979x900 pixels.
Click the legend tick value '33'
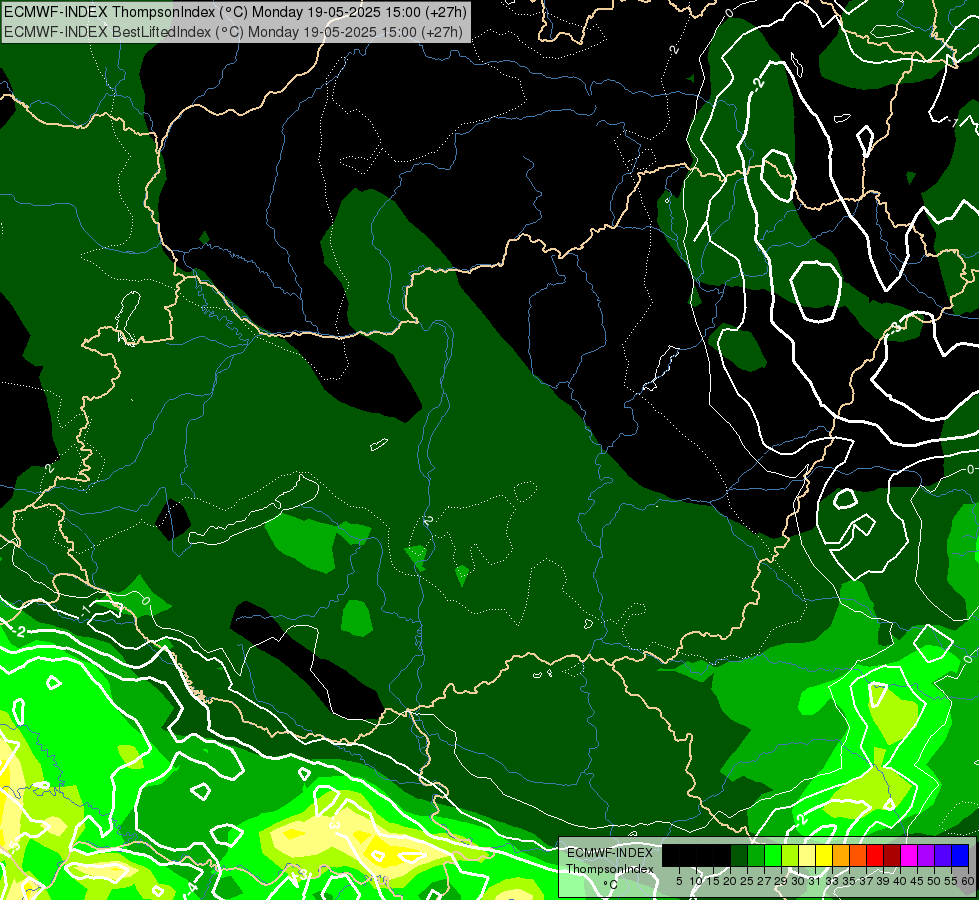tap(832, 881)
